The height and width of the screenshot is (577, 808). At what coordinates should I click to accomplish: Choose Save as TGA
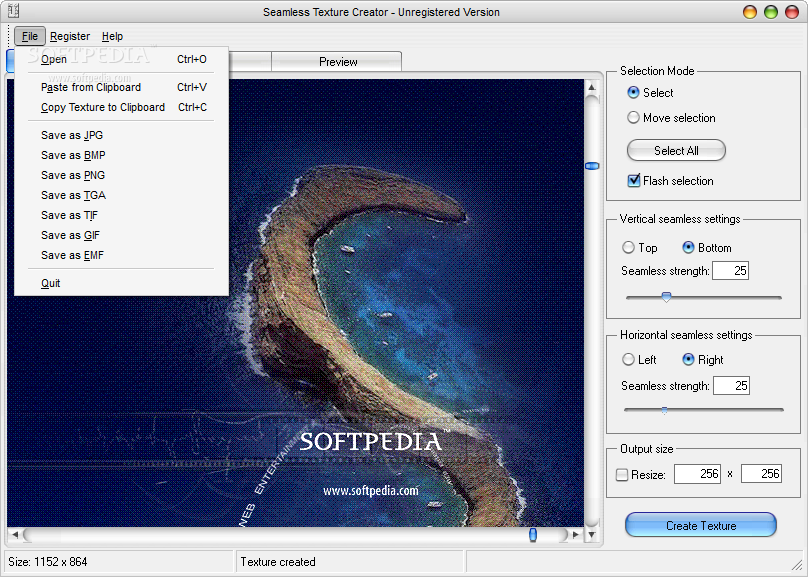[x=124, y=195]
